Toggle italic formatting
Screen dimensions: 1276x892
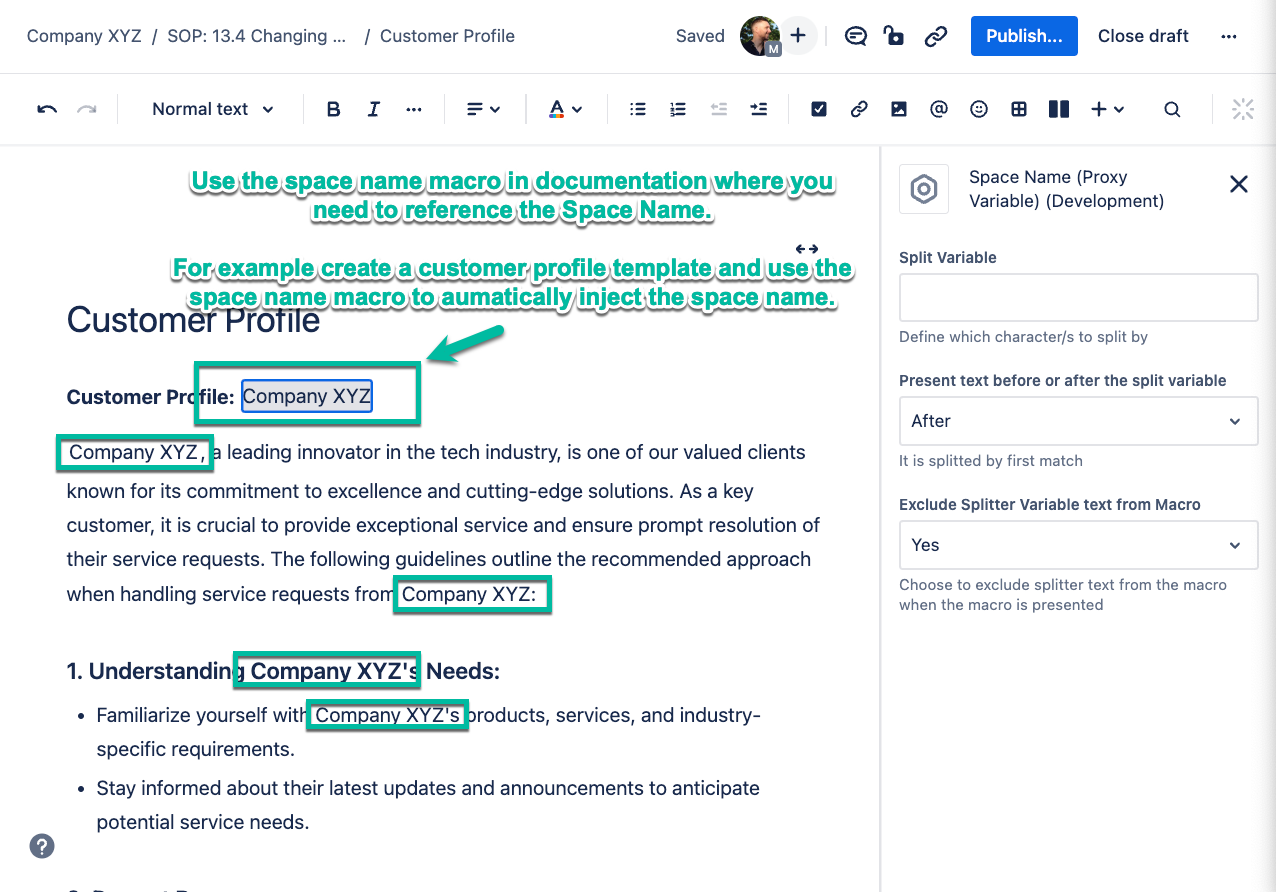point(373,110)
